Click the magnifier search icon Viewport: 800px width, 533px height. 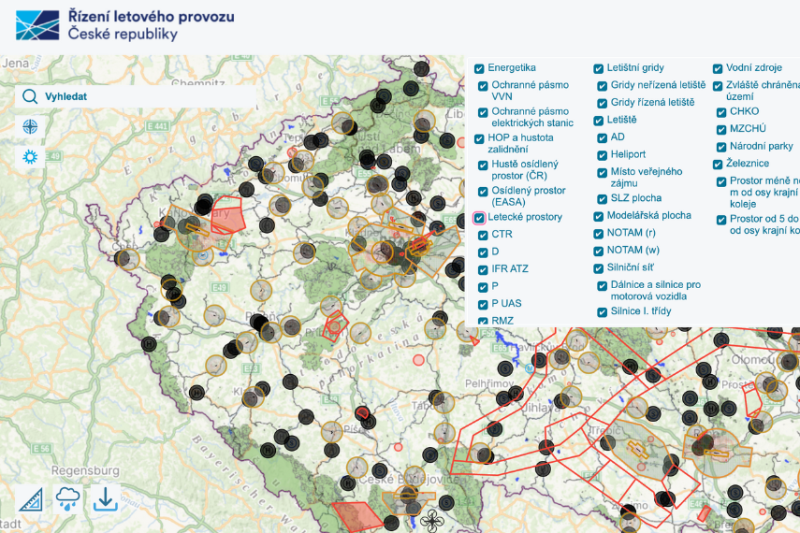click(30, 96)
